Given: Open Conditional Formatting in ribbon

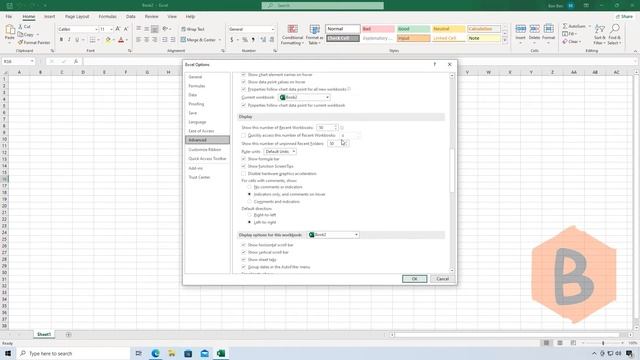Looking at the screenshot, I should (292, 35).
